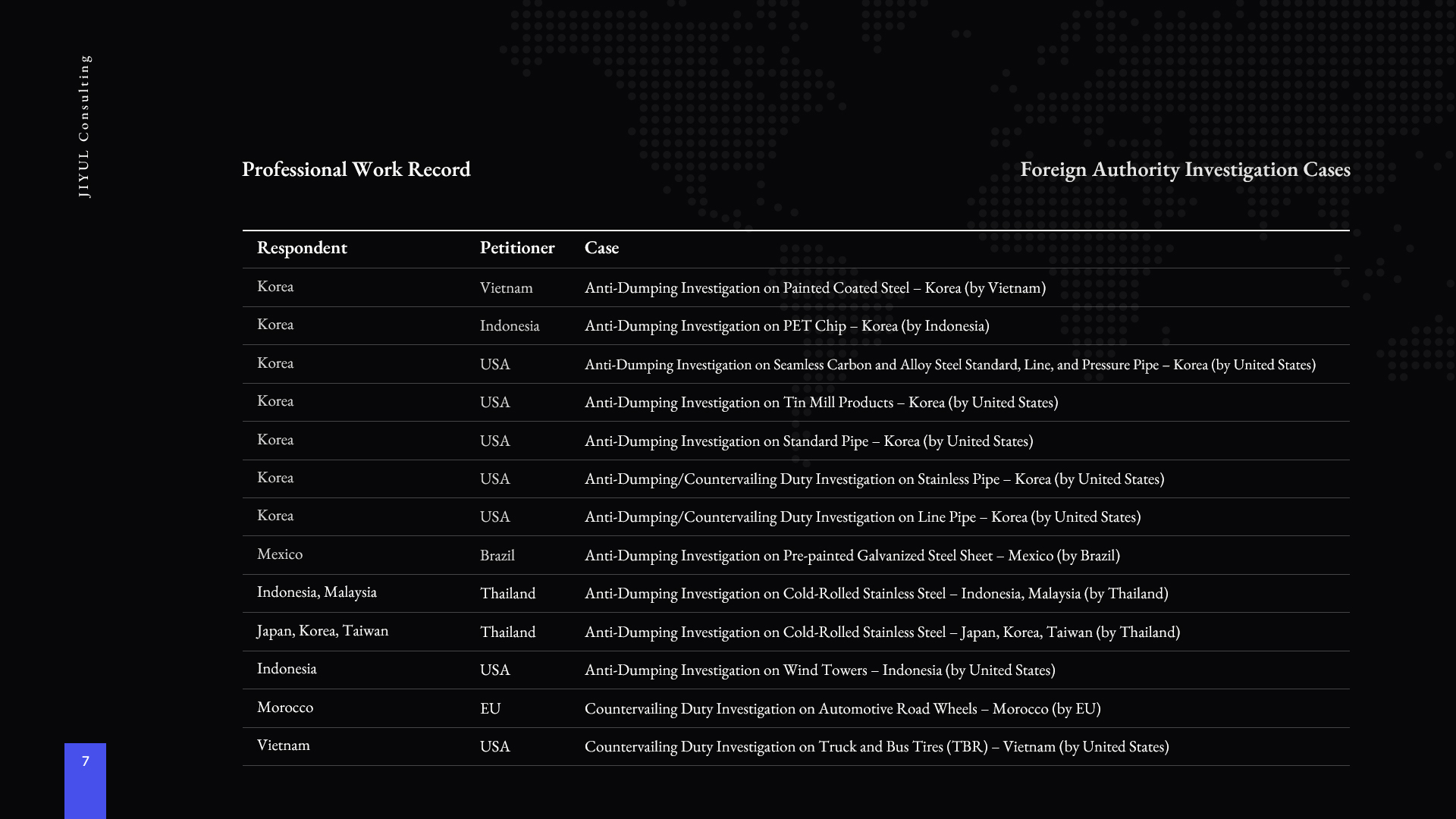Click the Respondent column header
This screenshot has width=1456, height=819.
(x=302, y=248)
